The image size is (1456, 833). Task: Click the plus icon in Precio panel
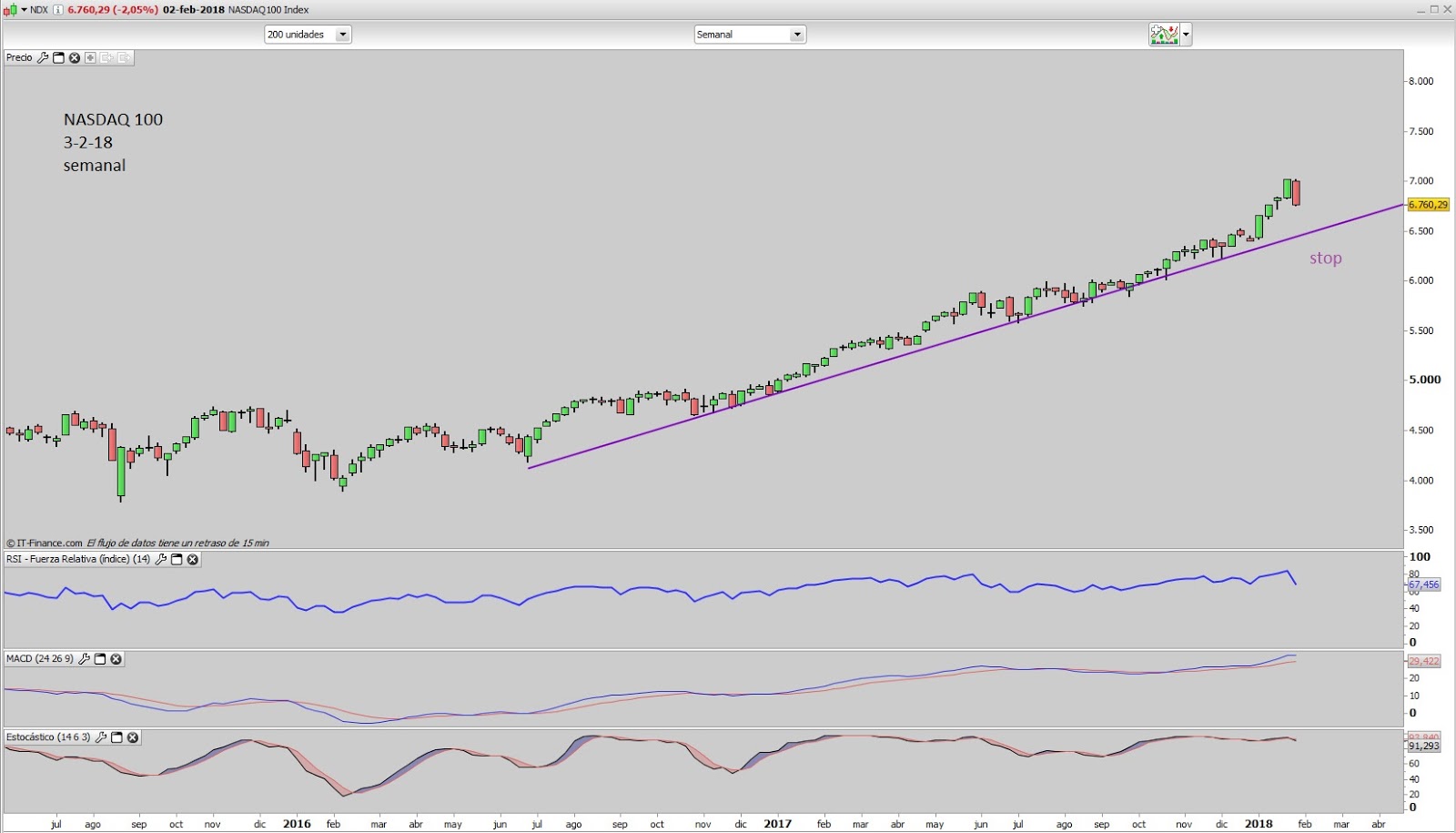click(x=90, y=57)
